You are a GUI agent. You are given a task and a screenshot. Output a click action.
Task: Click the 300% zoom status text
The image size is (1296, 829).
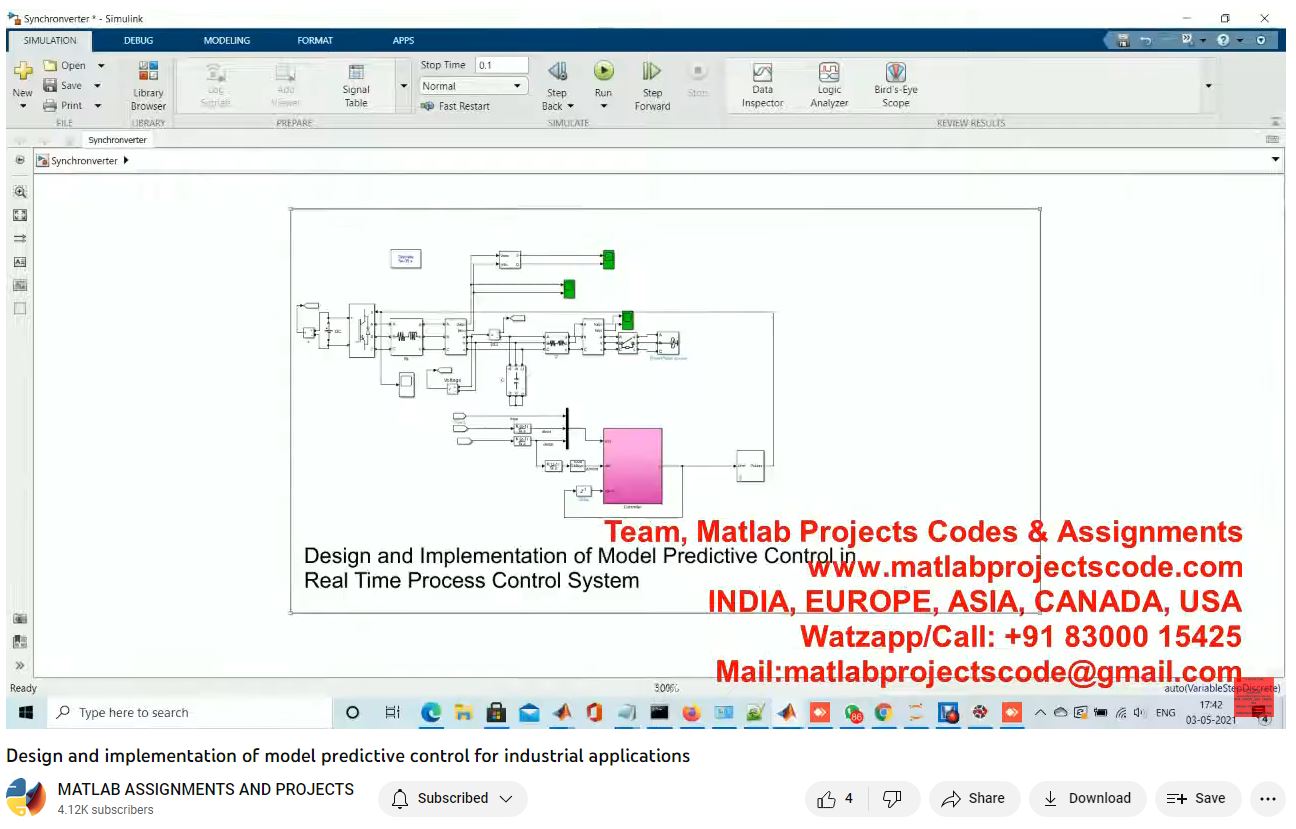click(x=666, y=688)
